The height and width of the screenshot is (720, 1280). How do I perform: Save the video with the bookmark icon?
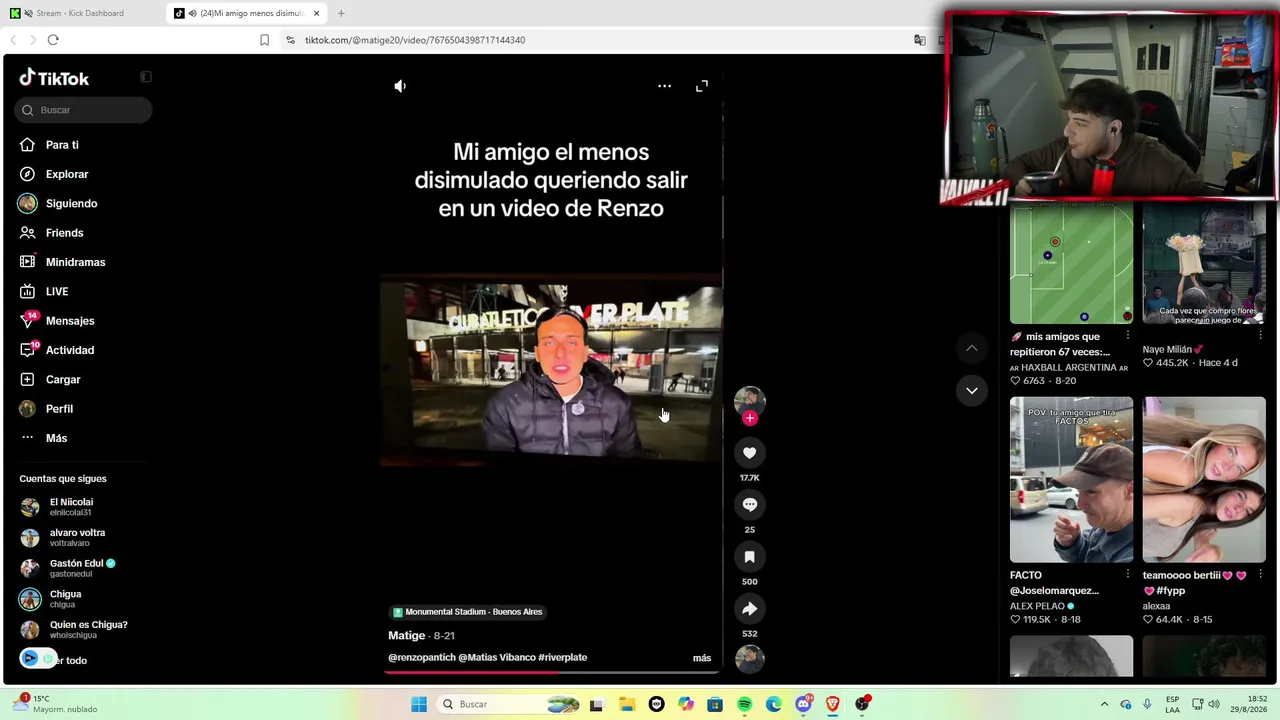(749, 557)
